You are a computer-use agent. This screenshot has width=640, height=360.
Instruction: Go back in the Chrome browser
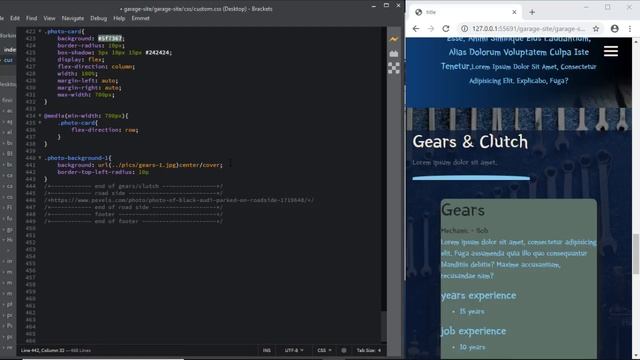416,29
